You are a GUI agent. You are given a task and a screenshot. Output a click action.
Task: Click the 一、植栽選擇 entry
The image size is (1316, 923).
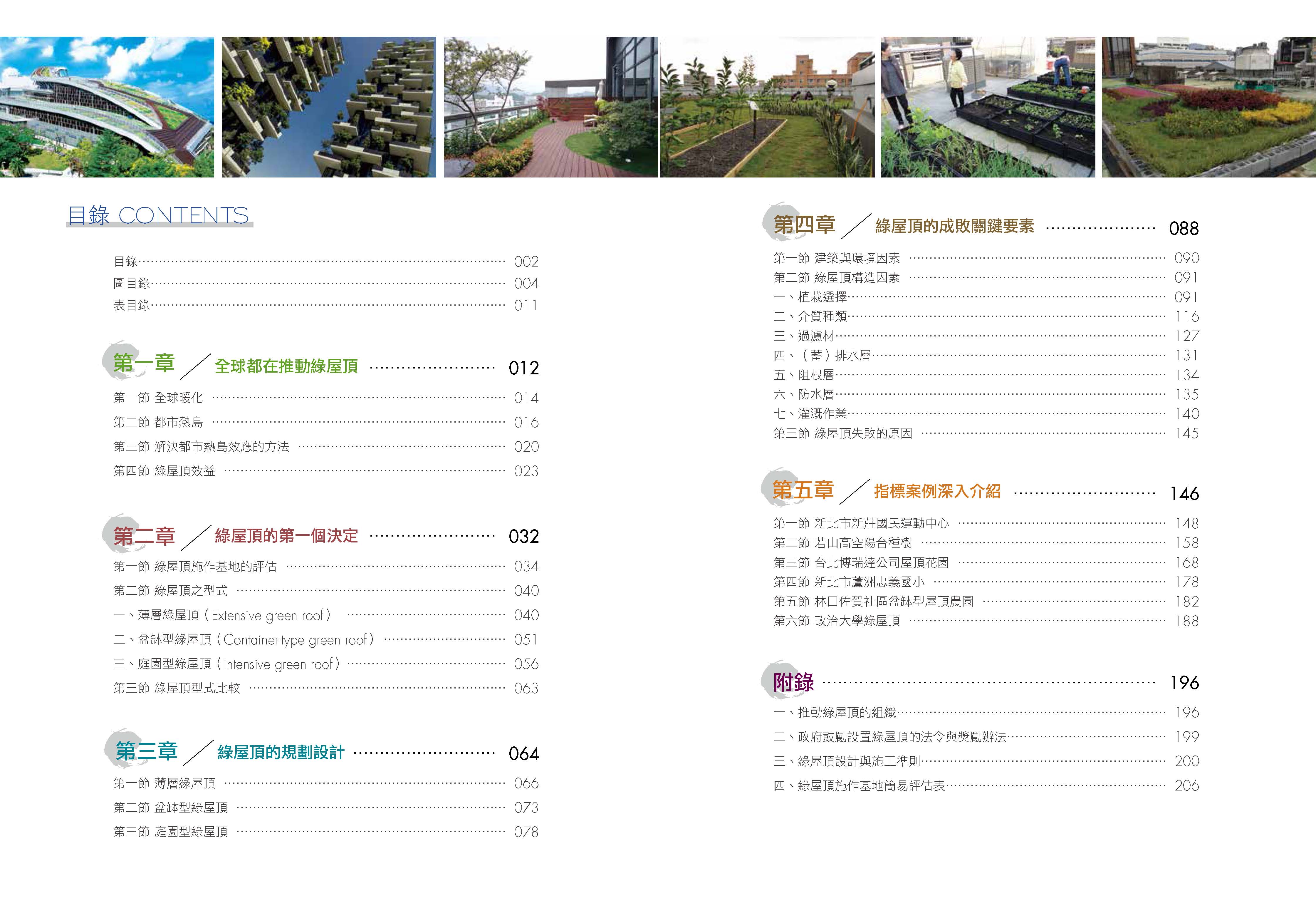tap(986, 297)
